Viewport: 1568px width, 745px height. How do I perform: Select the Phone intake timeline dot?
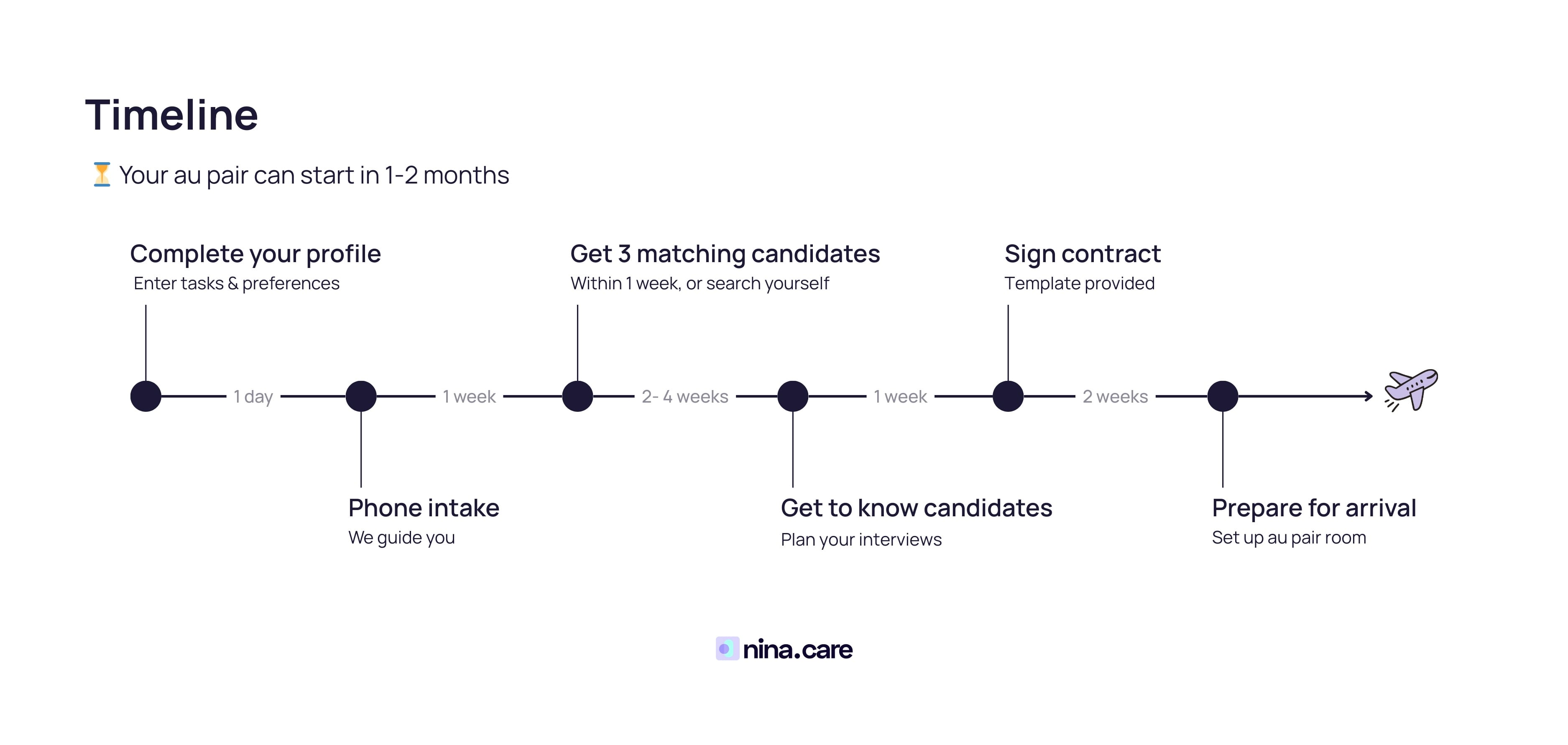[361, 396]
